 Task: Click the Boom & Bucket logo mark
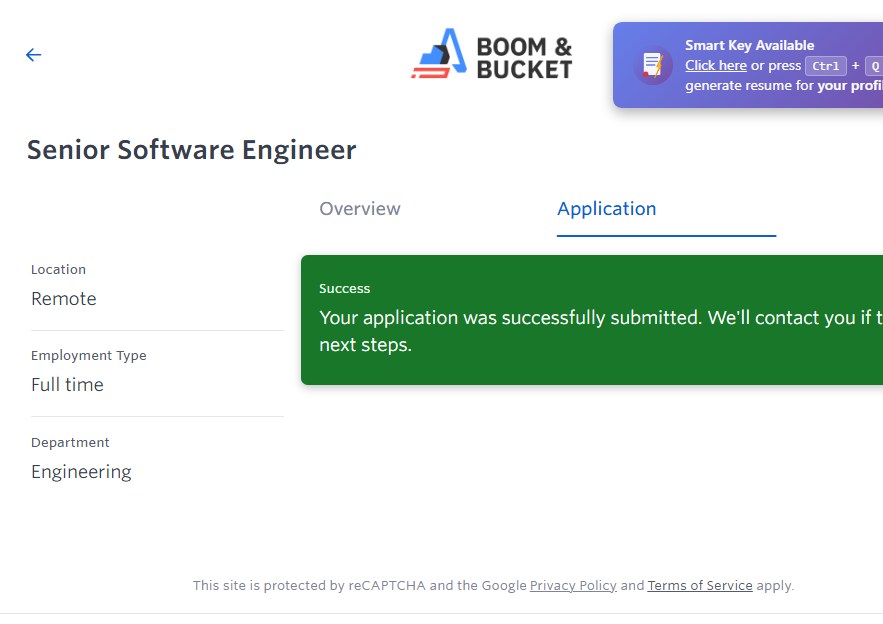point(440,55)
